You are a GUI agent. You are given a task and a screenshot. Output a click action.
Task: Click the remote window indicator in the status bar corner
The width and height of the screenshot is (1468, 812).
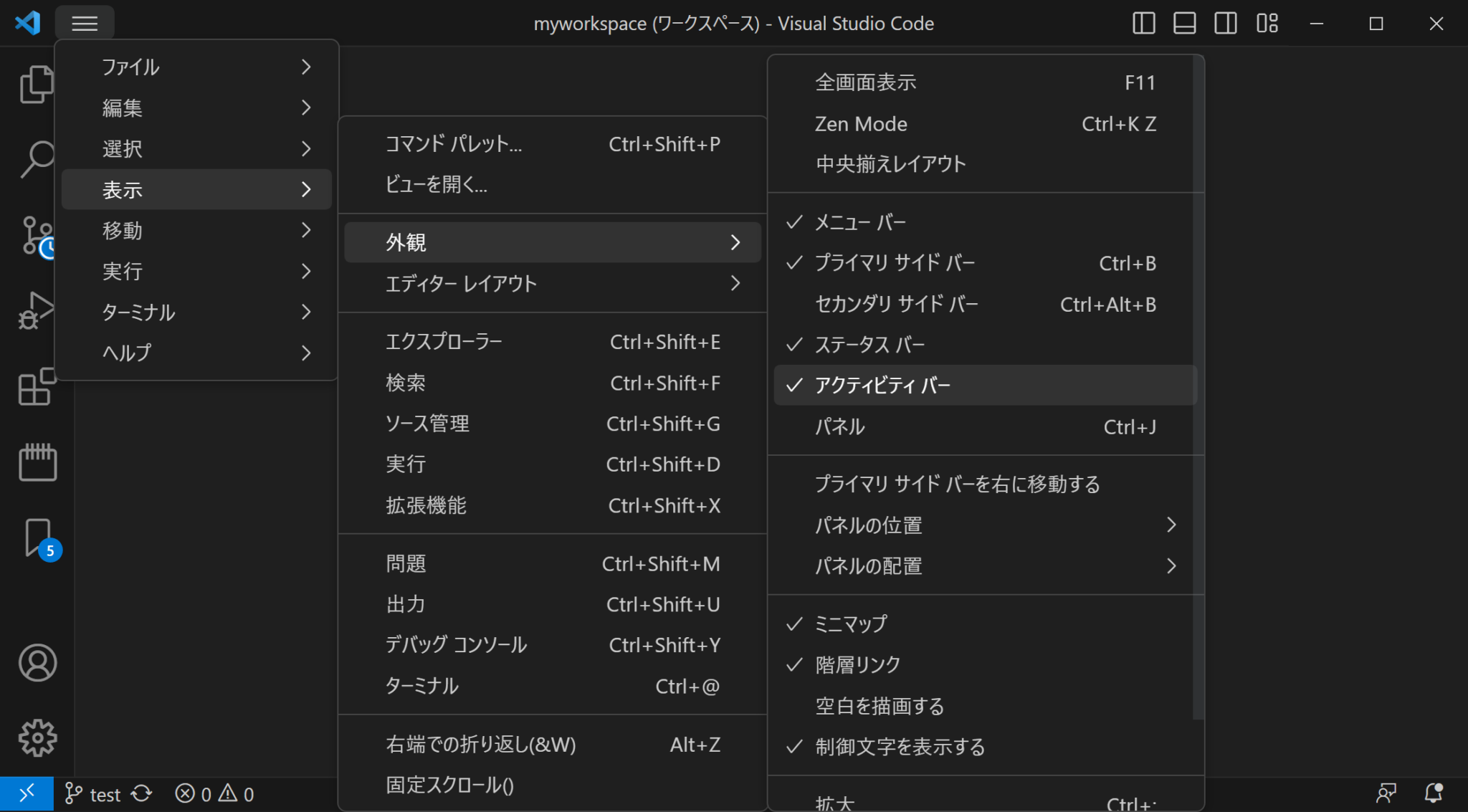(x=27, y=793)
